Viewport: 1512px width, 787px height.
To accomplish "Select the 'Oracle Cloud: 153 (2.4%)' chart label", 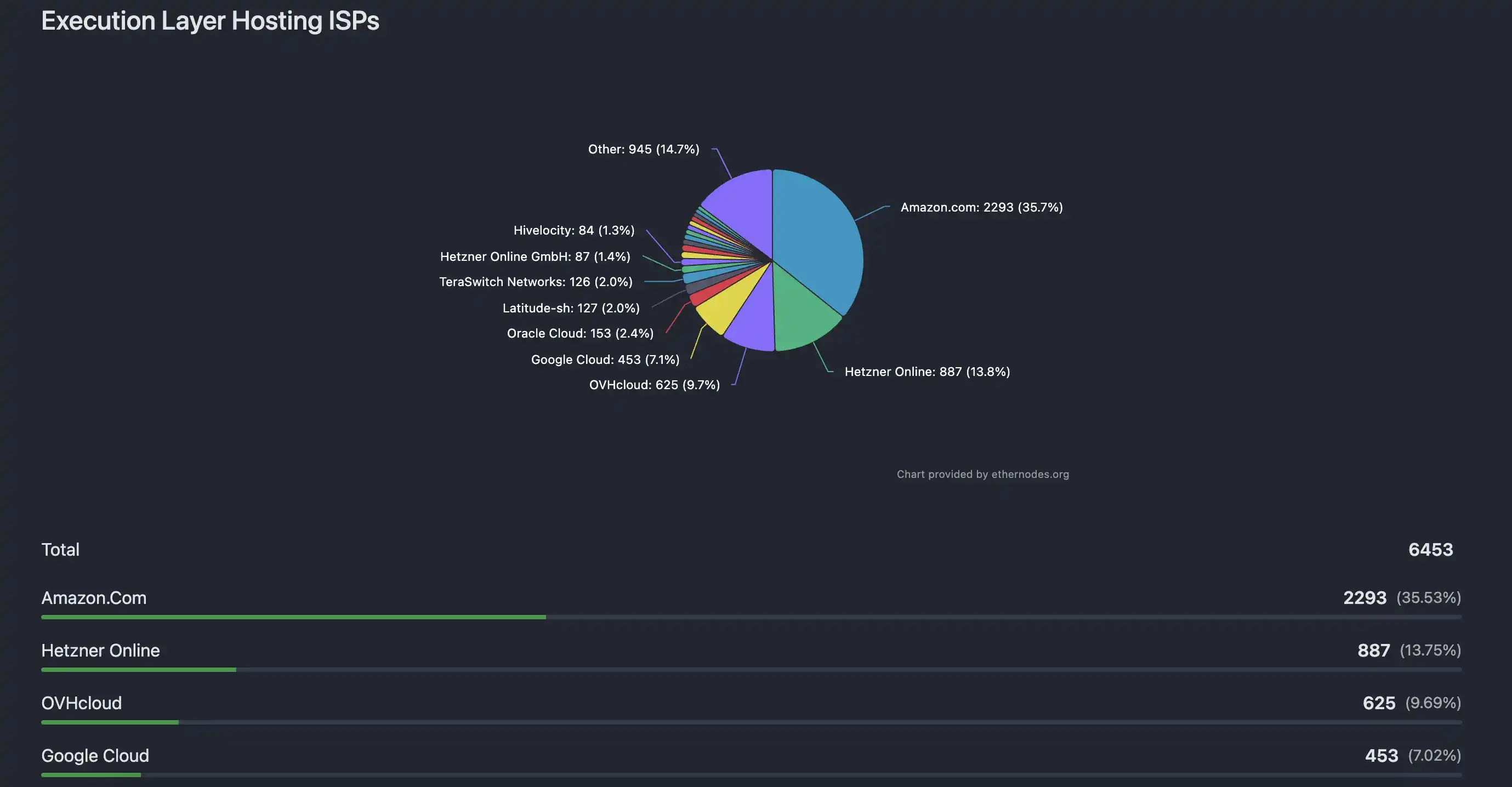I will [580, 333].
